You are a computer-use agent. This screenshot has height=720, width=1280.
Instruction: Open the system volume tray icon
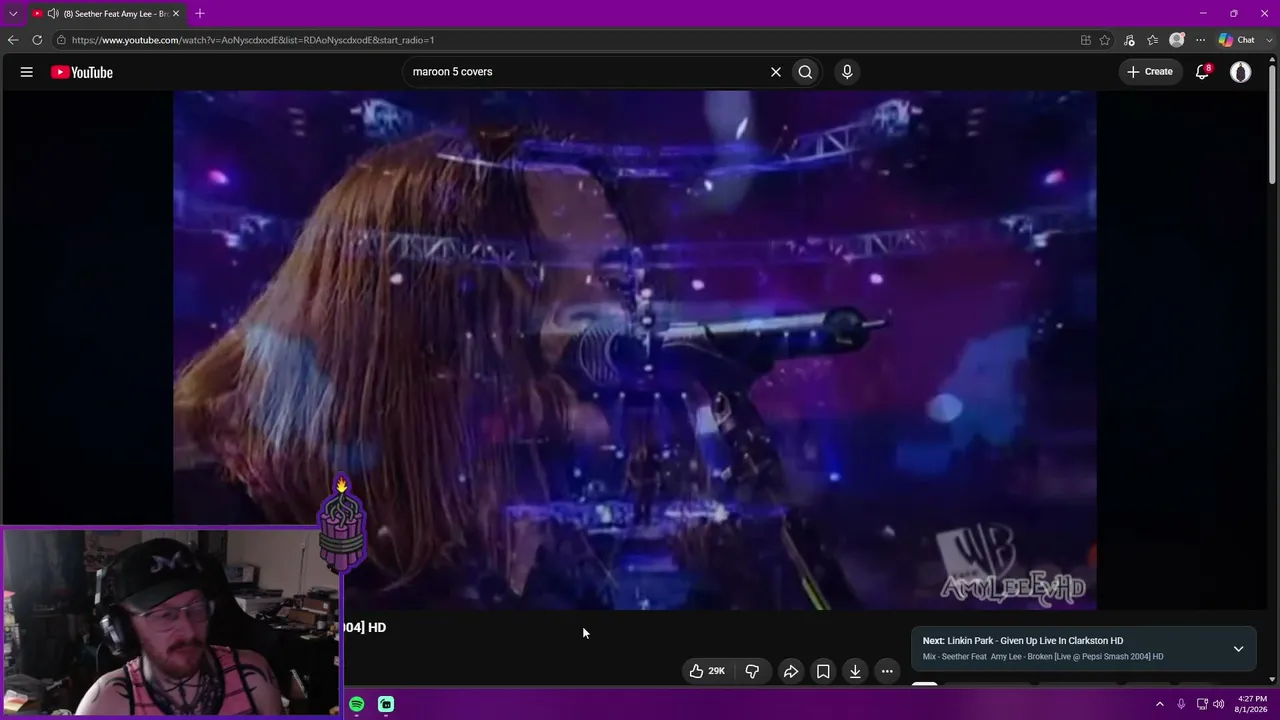point(1218,704)
